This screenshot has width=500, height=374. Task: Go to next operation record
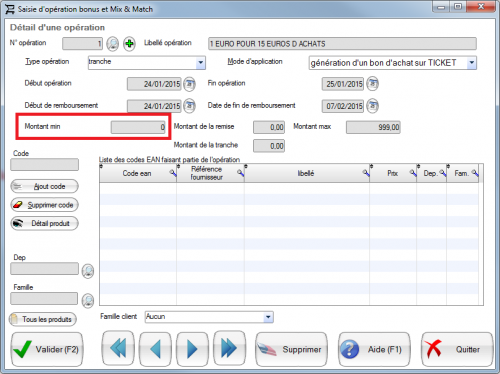(x=192, y=349)
